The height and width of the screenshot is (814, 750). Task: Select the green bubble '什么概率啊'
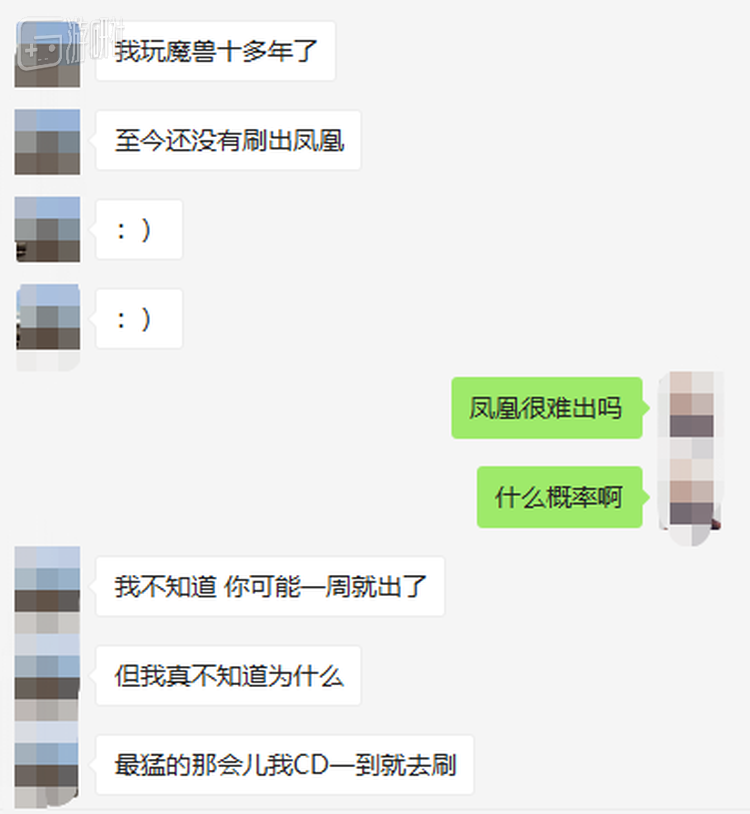tap(560, 497)
